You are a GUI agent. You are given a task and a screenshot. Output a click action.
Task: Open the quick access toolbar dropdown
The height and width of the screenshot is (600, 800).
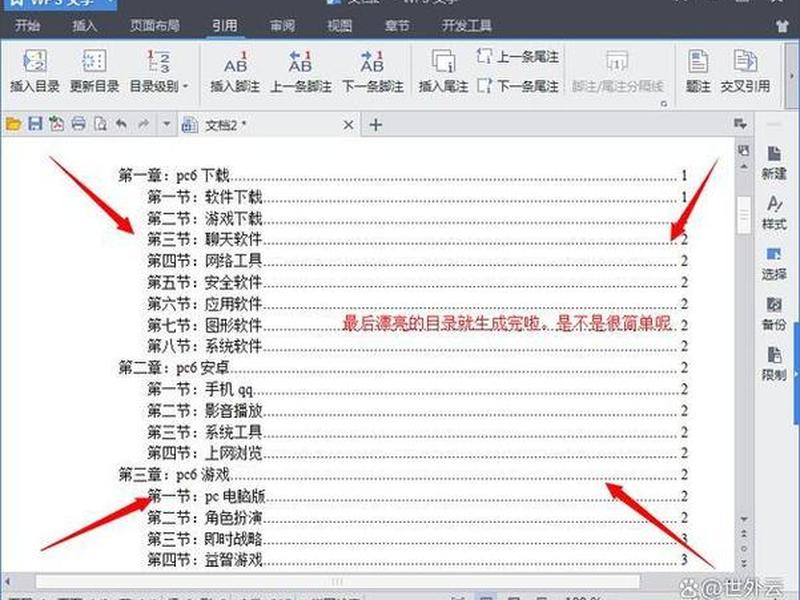click(166, 124)
